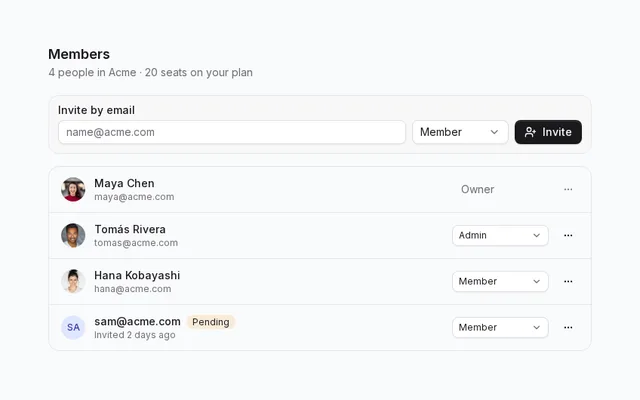Screen dimensions: 640x400
Task: Open more options for Hana Kobayashi
Action: [568, 282]
